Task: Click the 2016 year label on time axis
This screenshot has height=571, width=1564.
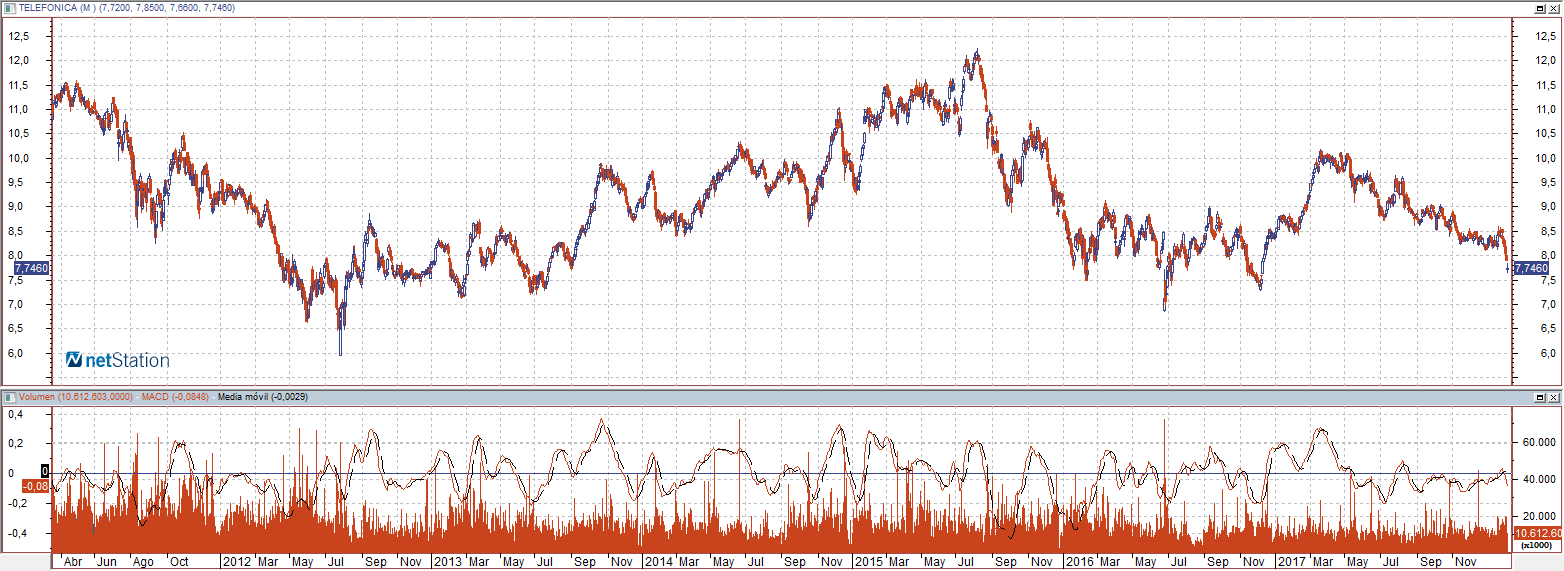Action: tap(1079, 562)
